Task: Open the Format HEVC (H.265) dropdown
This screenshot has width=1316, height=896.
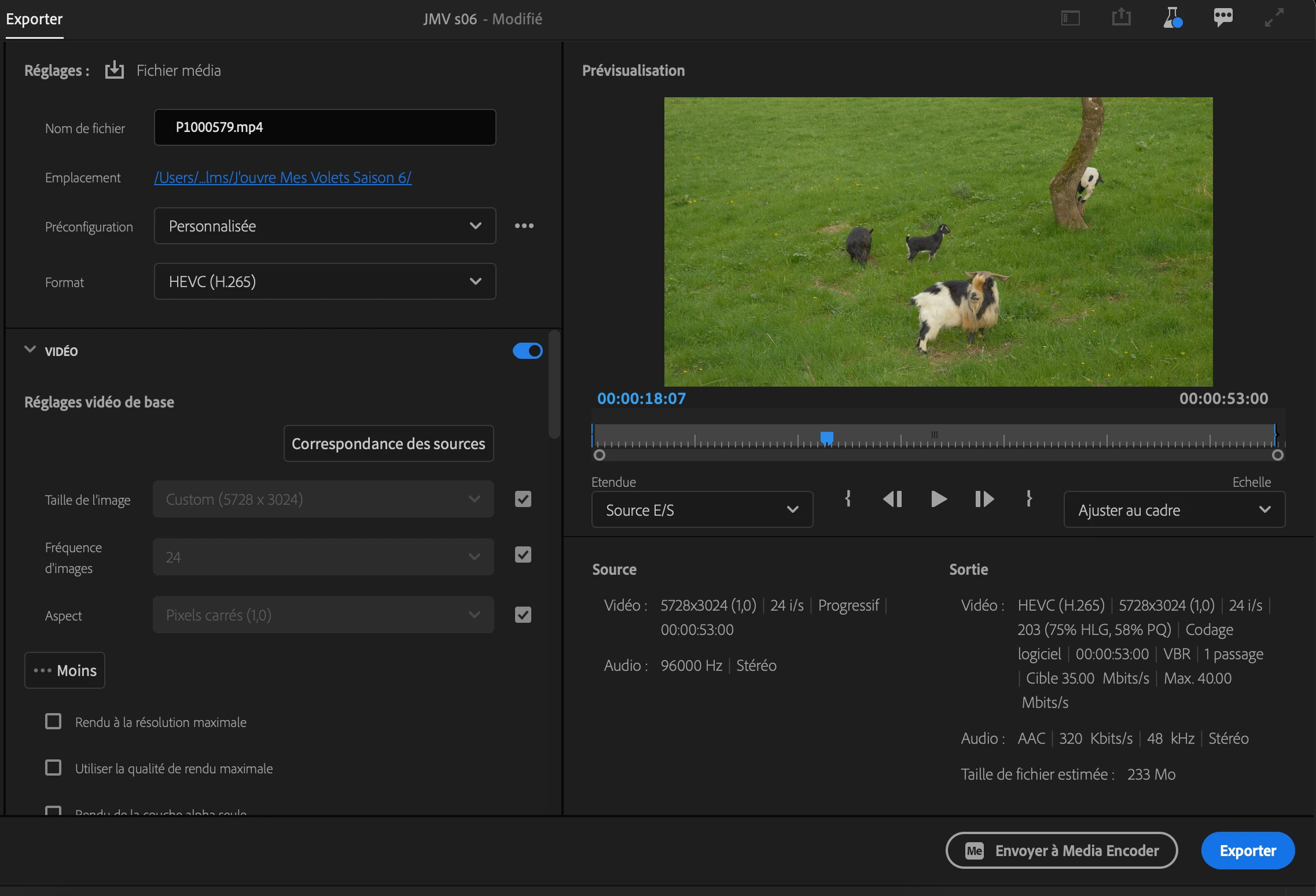Action: 325,281
